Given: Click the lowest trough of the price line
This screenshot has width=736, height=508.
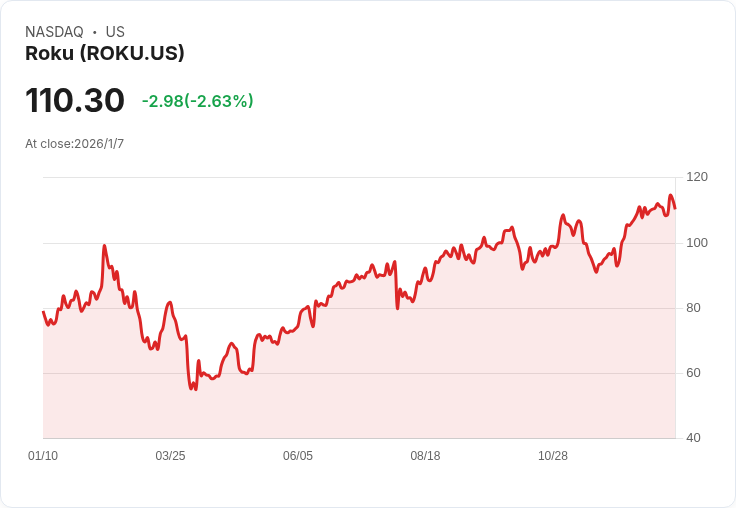Looking at the screenshot, I should point(194,389).
